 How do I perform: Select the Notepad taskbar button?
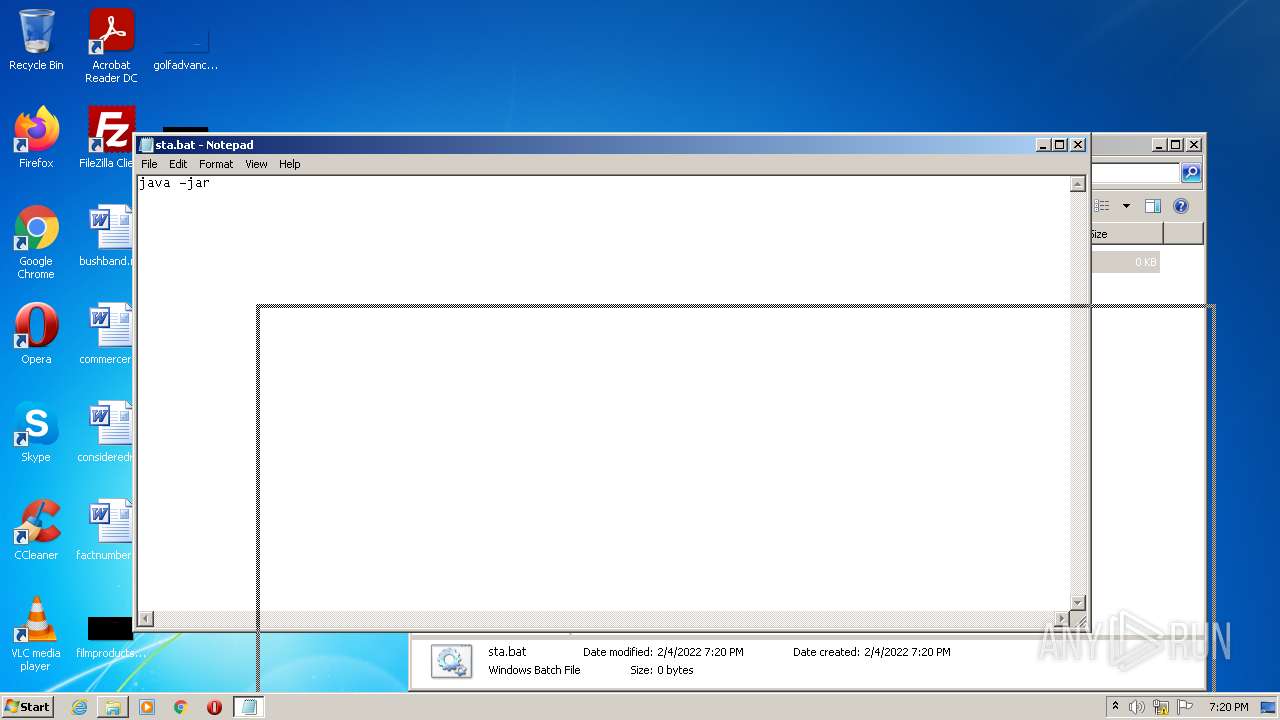[249, 707]
